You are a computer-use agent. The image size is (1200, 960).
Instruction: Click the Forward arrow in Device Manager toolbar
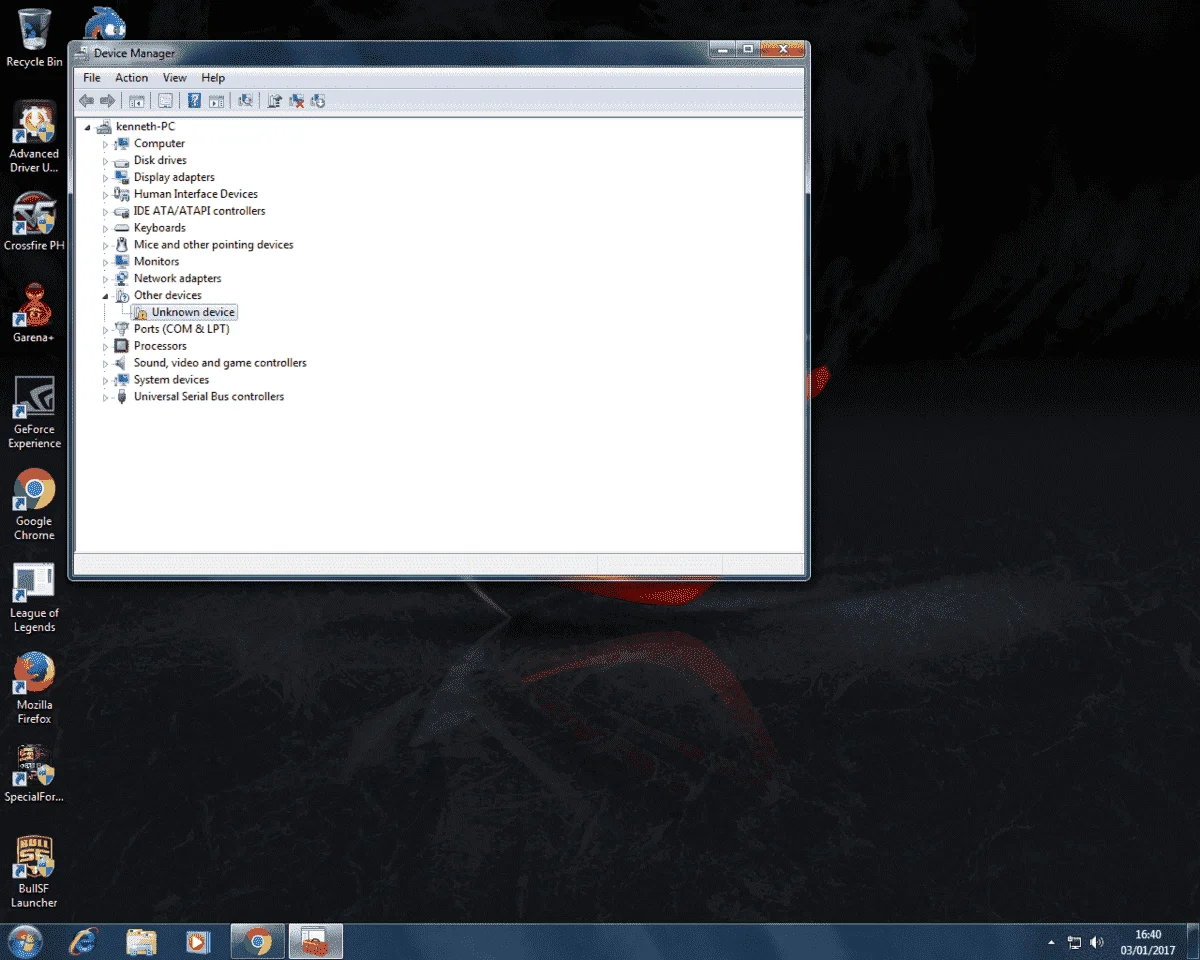tap(107, 101)
